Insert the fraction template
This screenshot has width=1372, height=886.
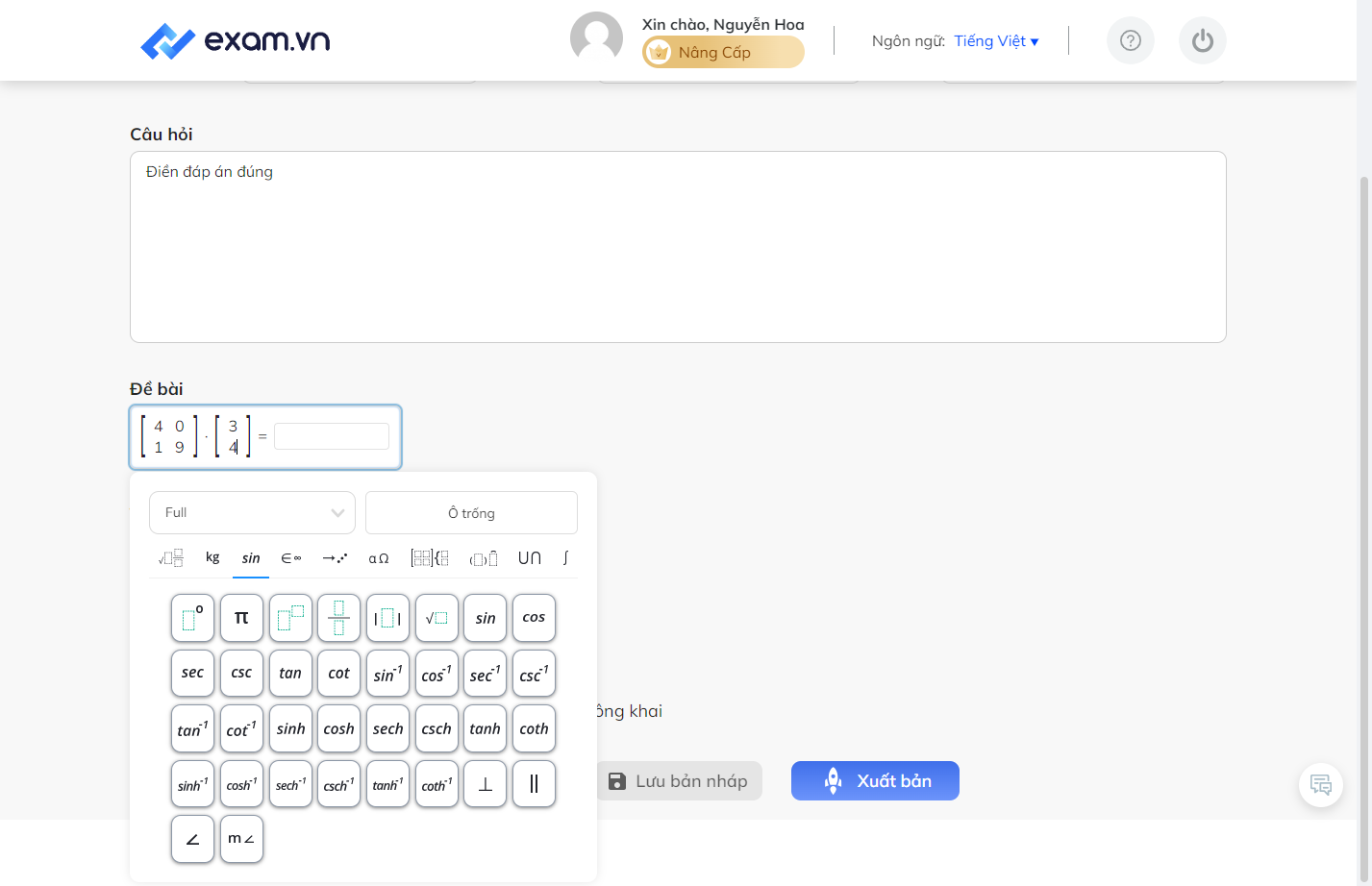click(x=338, y=618)
